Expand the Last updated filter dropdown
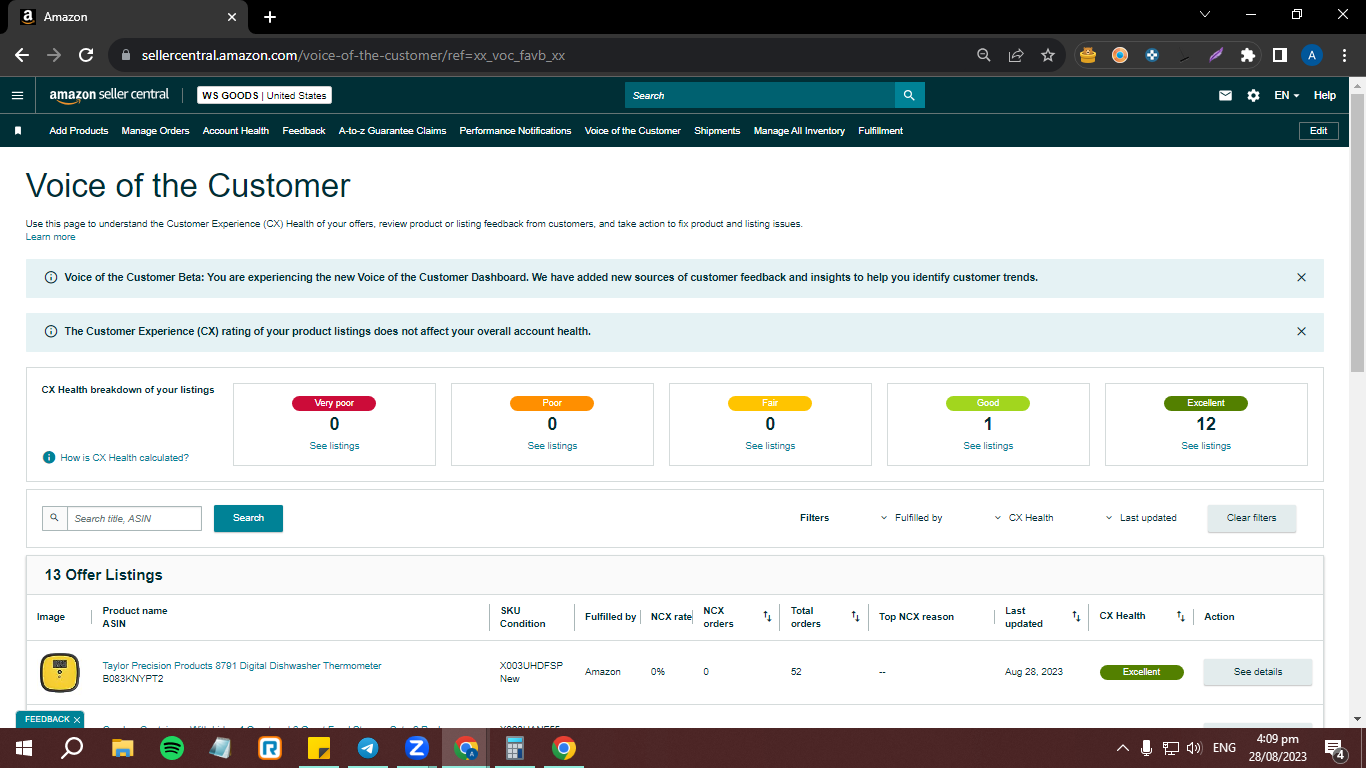Image resolution: width=1366 pixels, height=768 pixels. (1141, 518)
